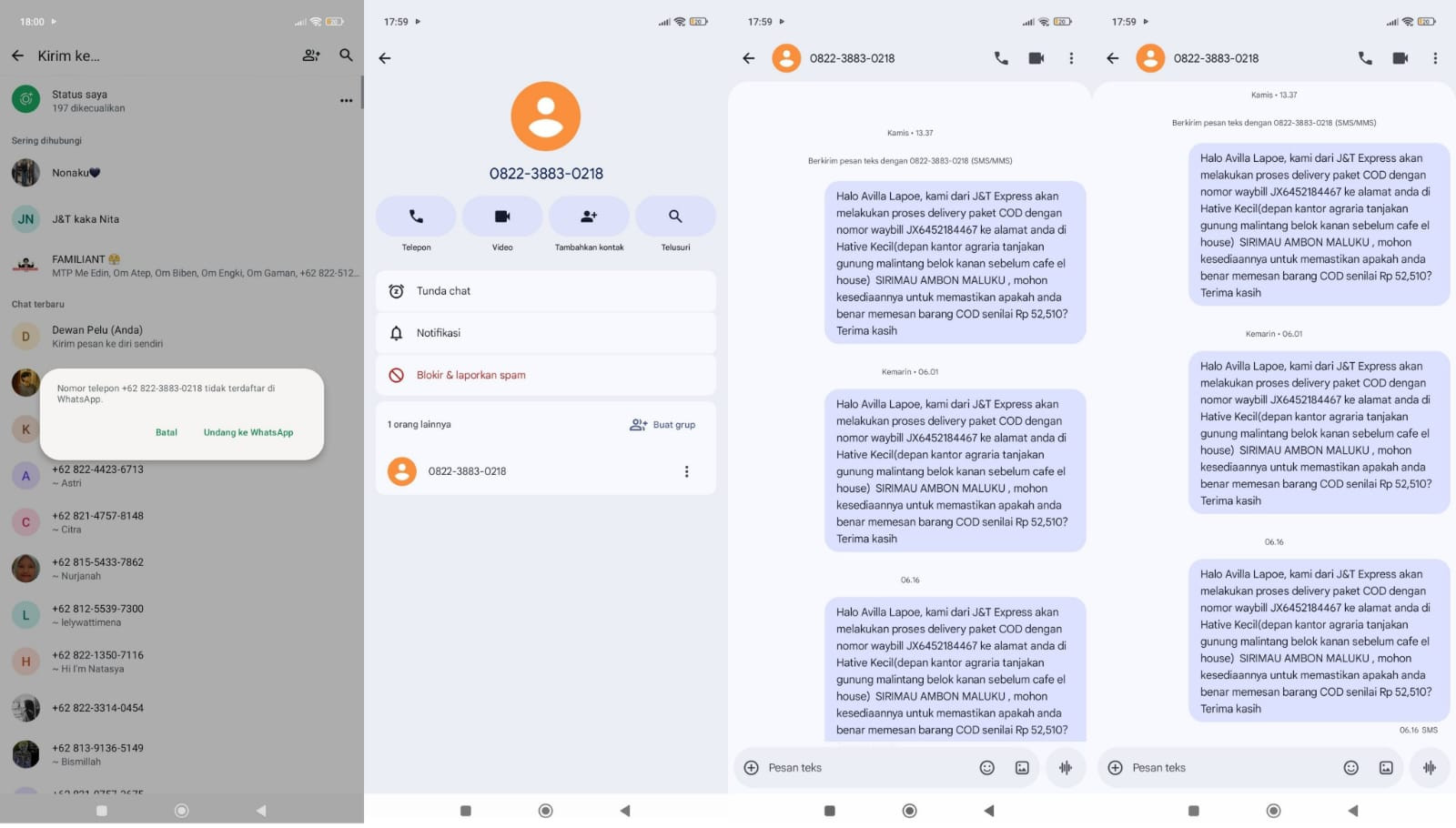The width and height of the screenshot is (1456, 828).
Task: Select contact +62 821-4757-8148 Citra
Action: click(x=182, y=522)
